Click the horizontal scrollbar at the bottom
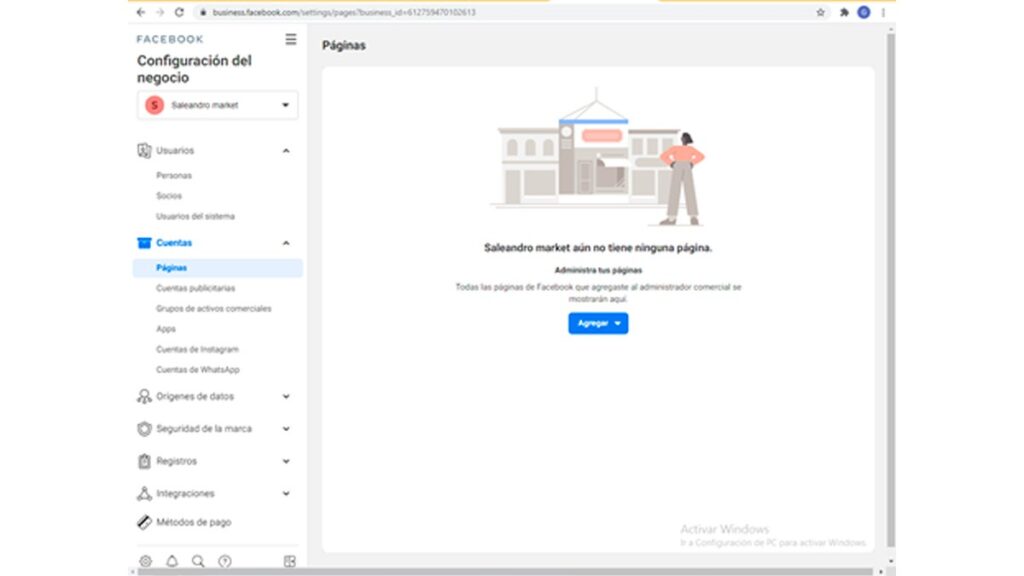This screenshot has height=576, width=1024. (x=505, y=572)
